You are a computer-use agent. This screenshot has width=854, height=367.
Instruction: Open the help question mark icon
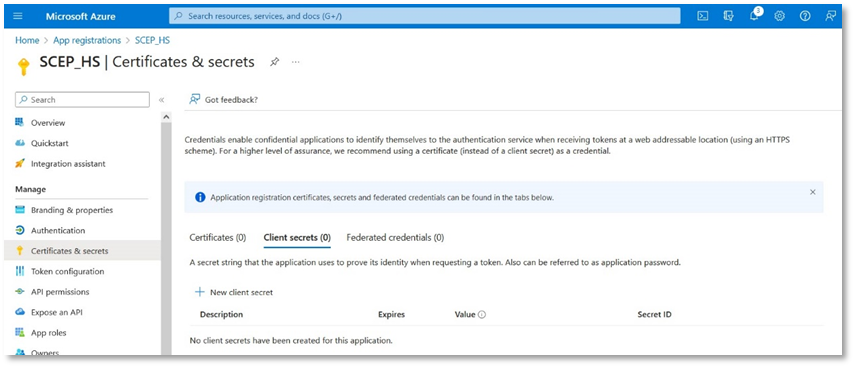point(805,16)
